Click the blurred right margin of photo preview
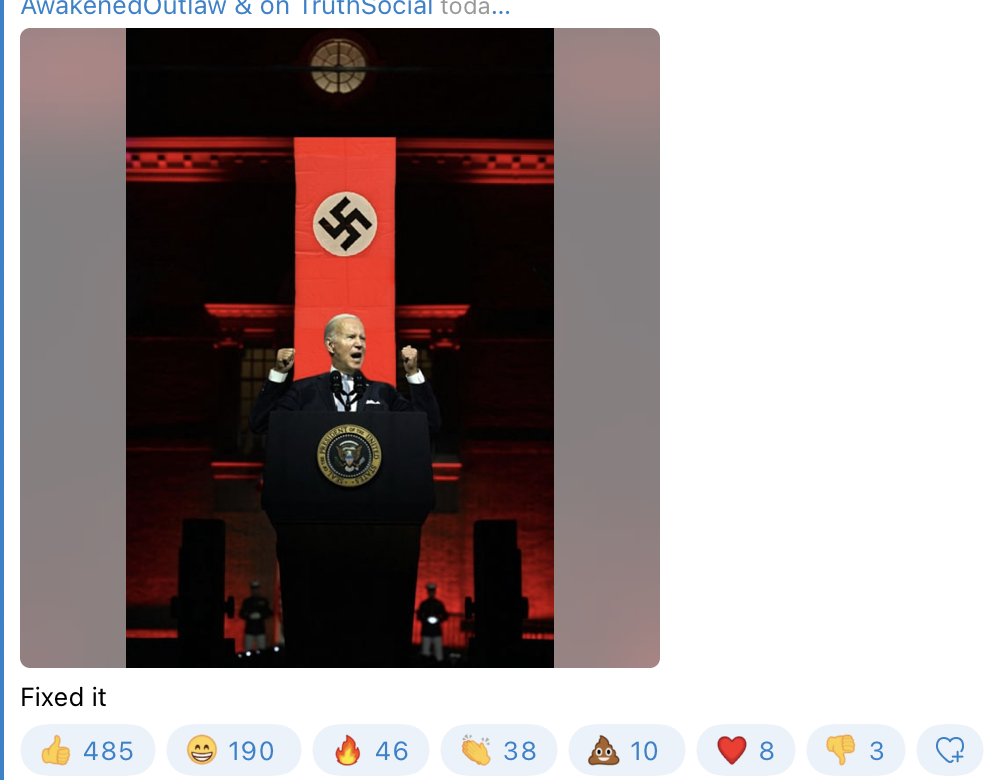The height and width of the screenshot is (780, 1002). [x=607, y=348]
